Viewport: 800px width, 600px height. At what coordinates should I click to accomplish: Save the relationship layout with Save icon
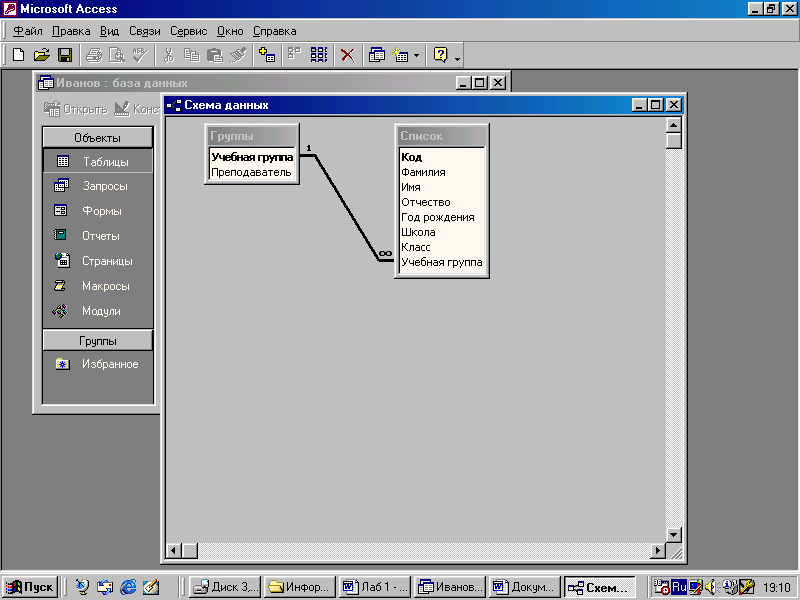65,55
